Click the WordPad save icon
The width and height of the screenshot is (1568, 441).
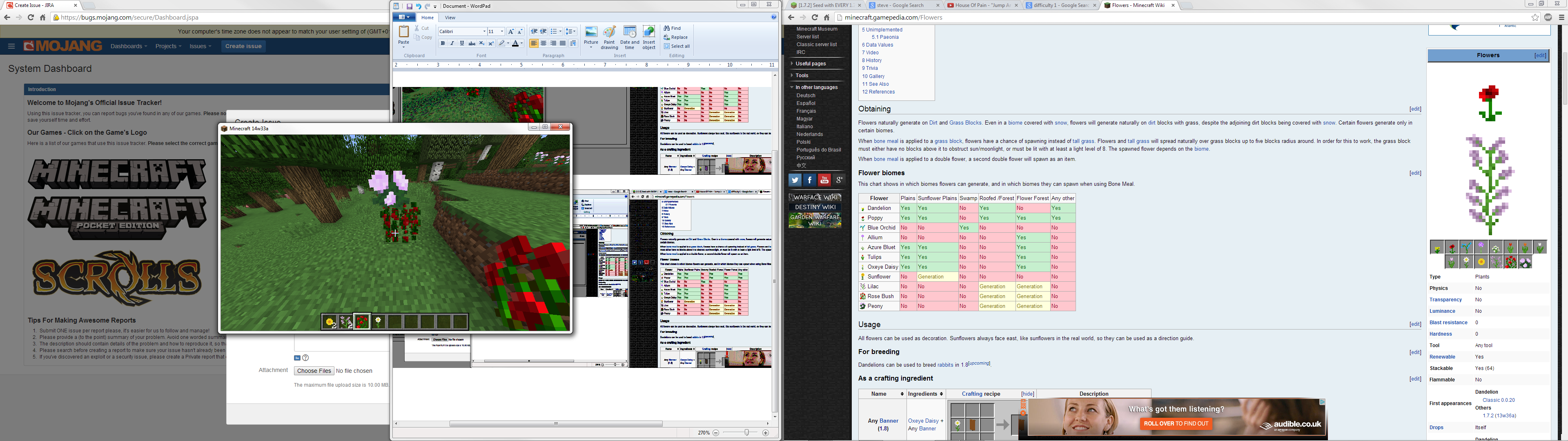point(410,6)
